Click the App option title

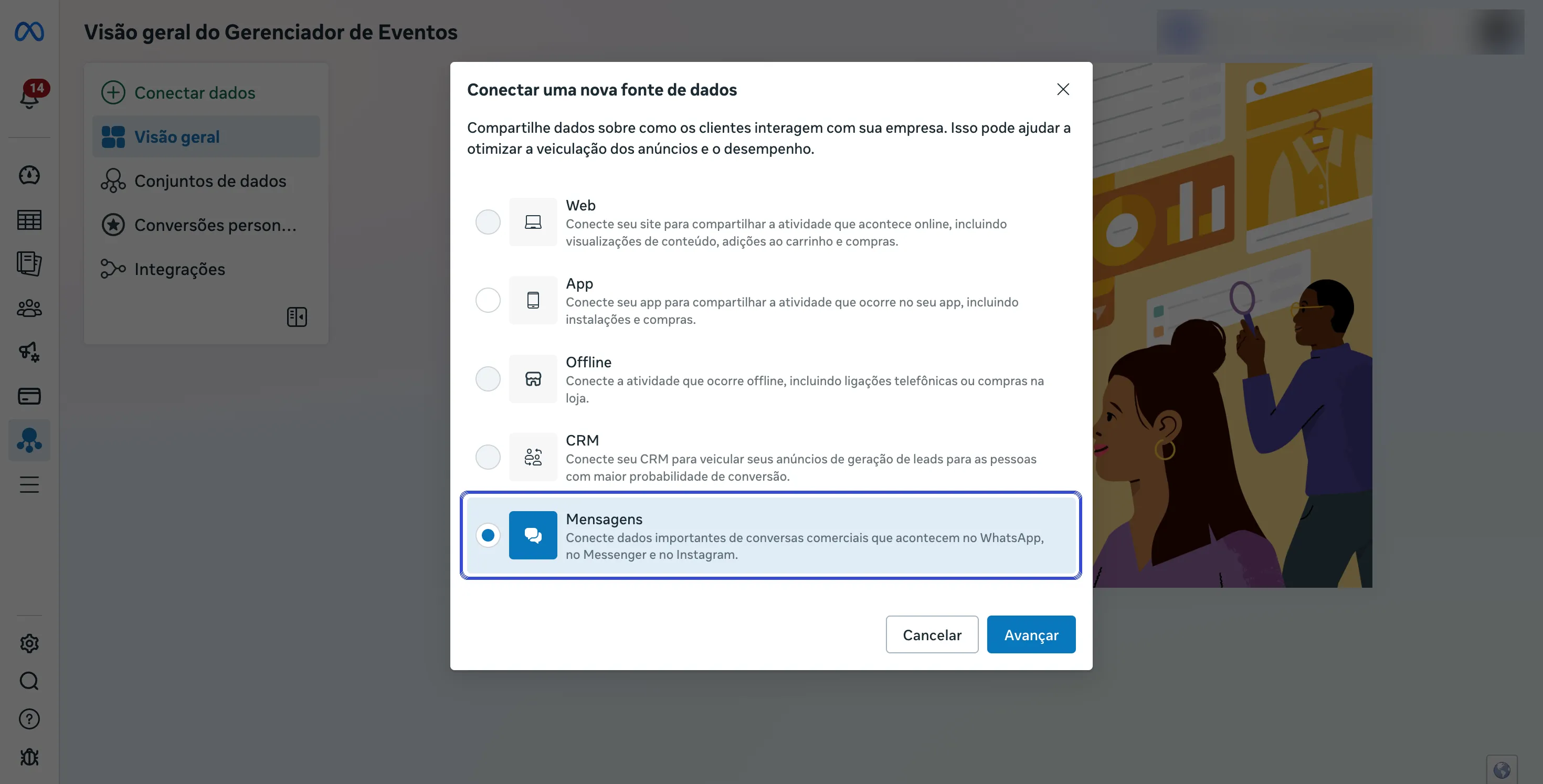point(579,283)
